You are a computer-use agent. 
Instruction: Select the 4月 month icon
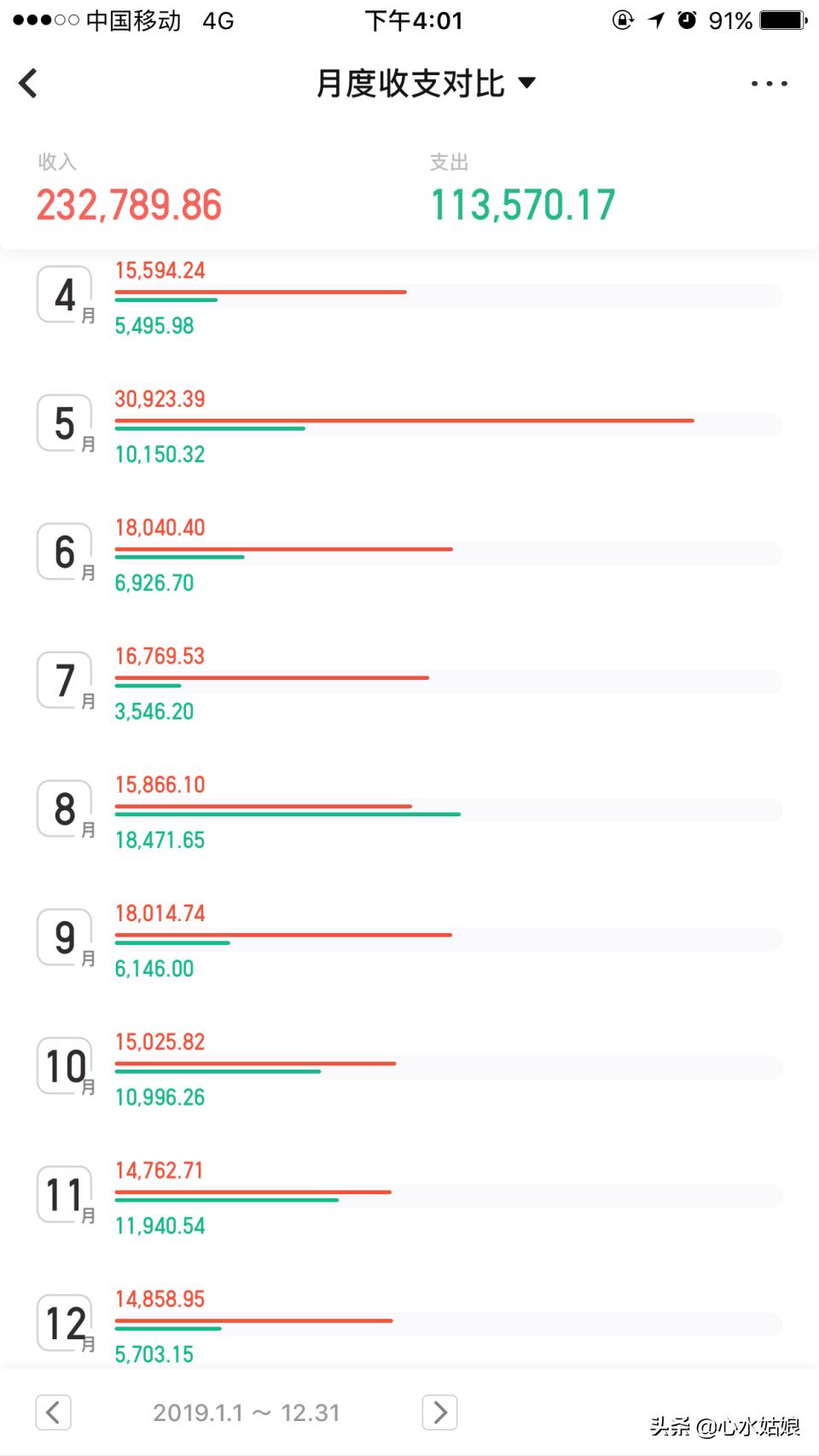[x=65, y=295]
